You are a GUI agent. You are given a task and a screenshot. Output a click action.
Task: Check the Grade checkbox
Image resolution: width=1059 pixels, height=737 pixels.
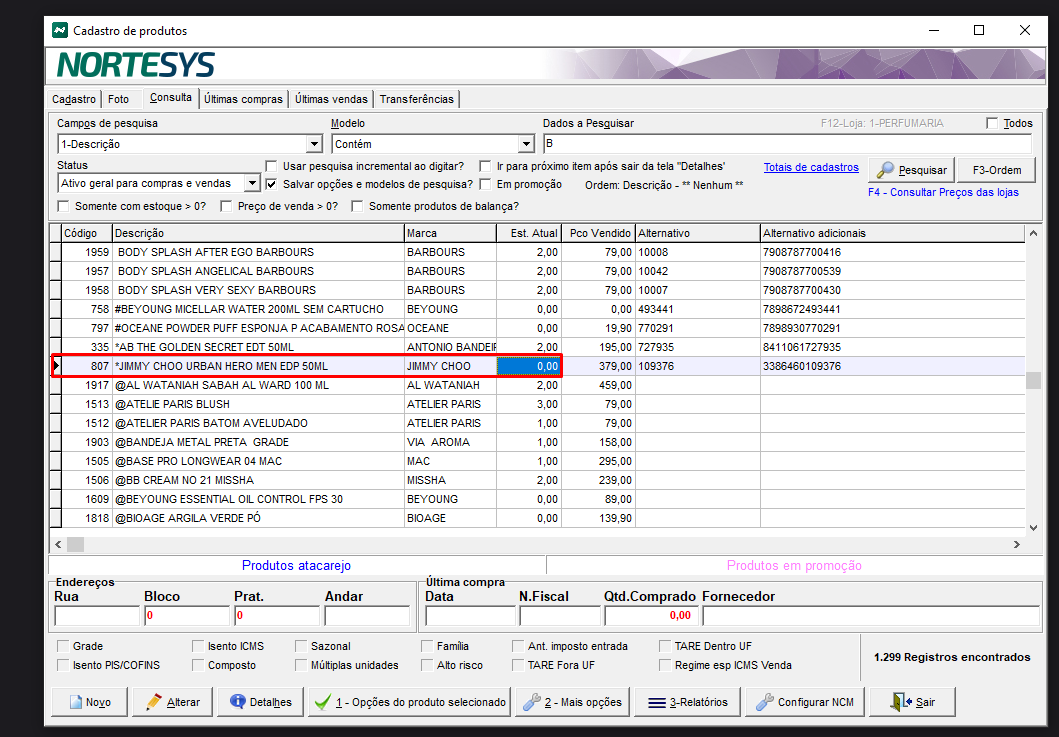(63, 646)
